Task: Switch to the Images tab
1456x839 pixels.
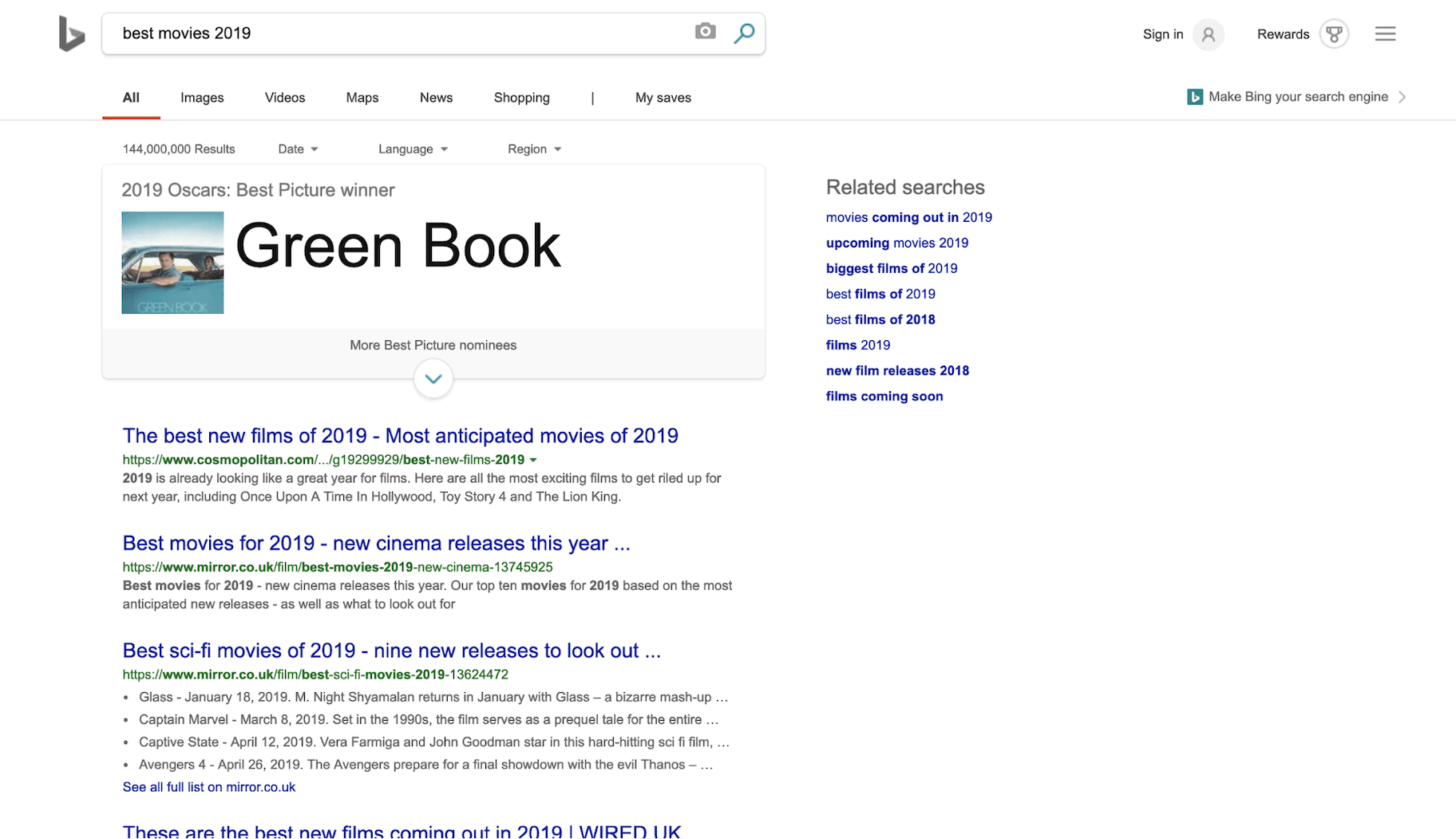Action: tap(202, 97)
